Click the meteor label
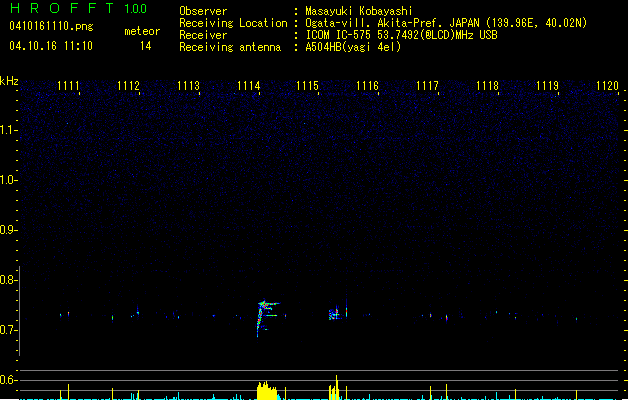The width and height of the screenshot is (629, 400). point(142,31)
